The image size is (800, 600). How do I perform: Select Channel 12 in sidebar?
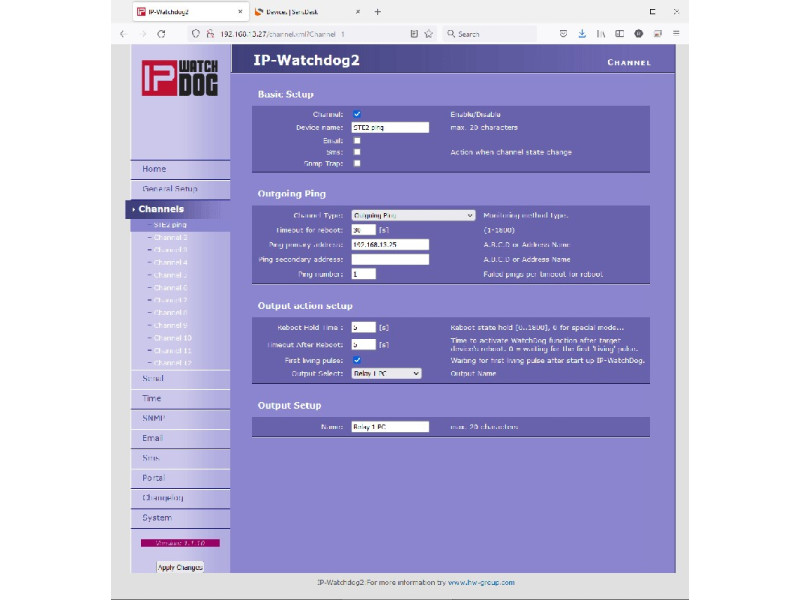[172, 363]
